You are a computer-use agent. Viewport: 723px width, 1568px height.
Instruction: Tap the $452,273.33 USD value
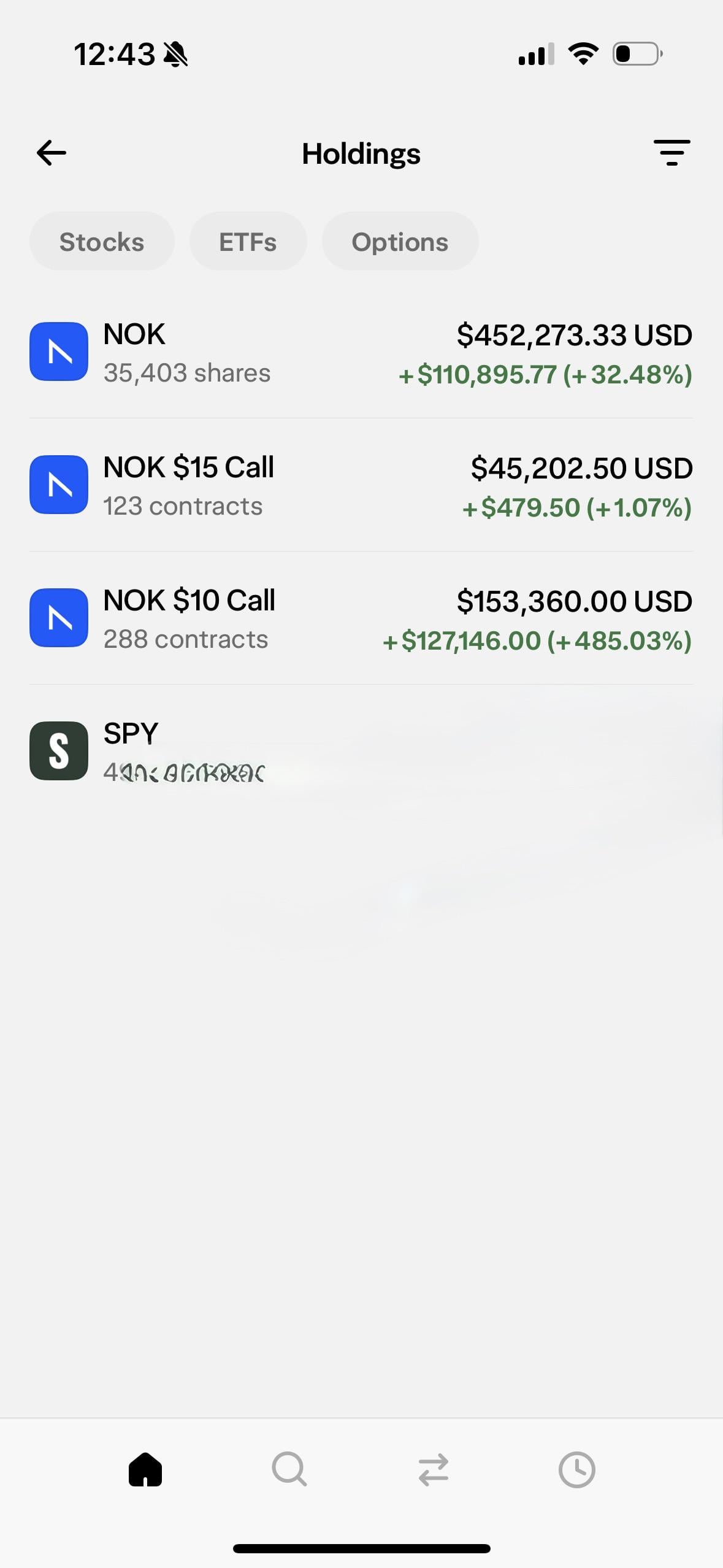(574, 335)
